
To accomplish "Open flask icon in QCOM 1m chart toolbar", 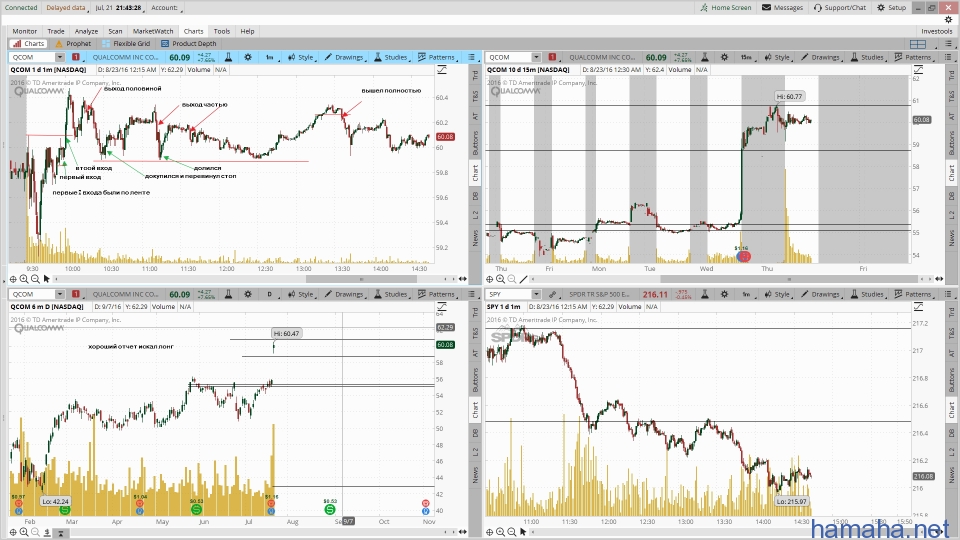I will (x=228, y=57).
